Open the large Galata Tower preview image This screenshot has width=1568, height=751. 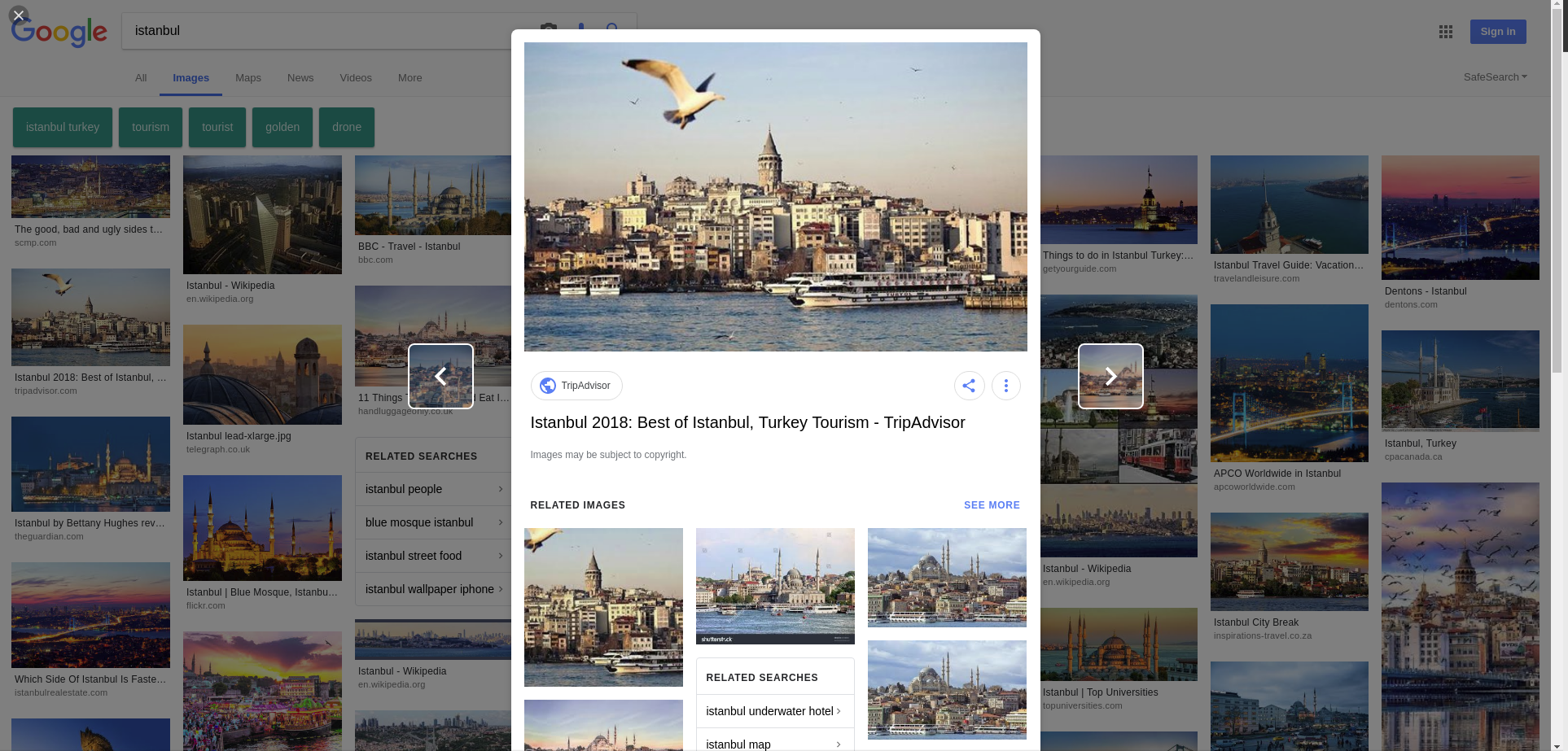776,197
